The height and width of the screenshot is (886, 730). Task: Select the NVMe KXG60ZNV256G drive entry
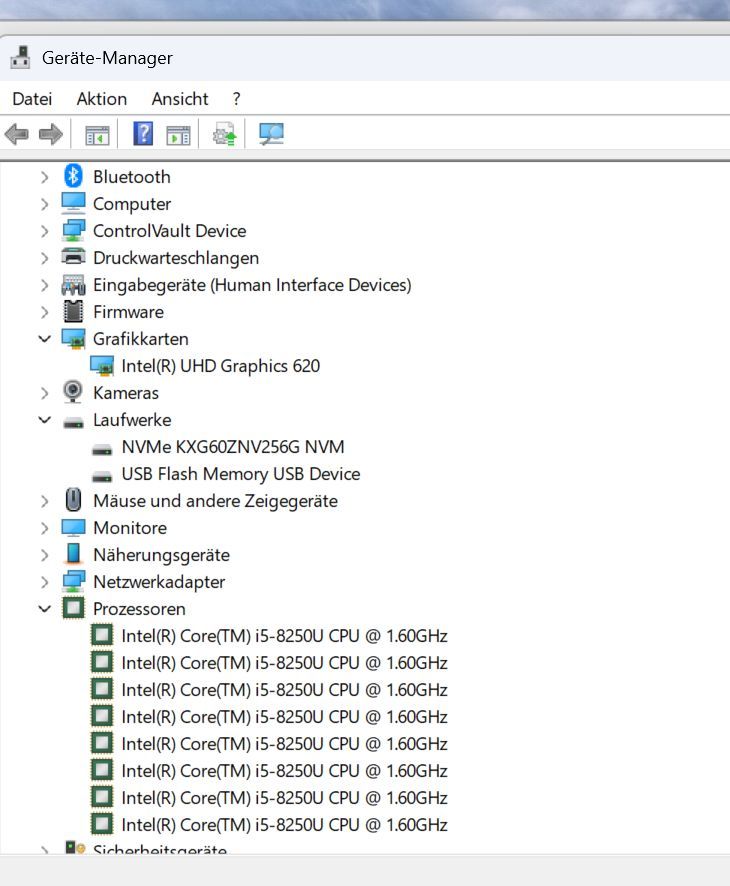[x=232, y=447]
